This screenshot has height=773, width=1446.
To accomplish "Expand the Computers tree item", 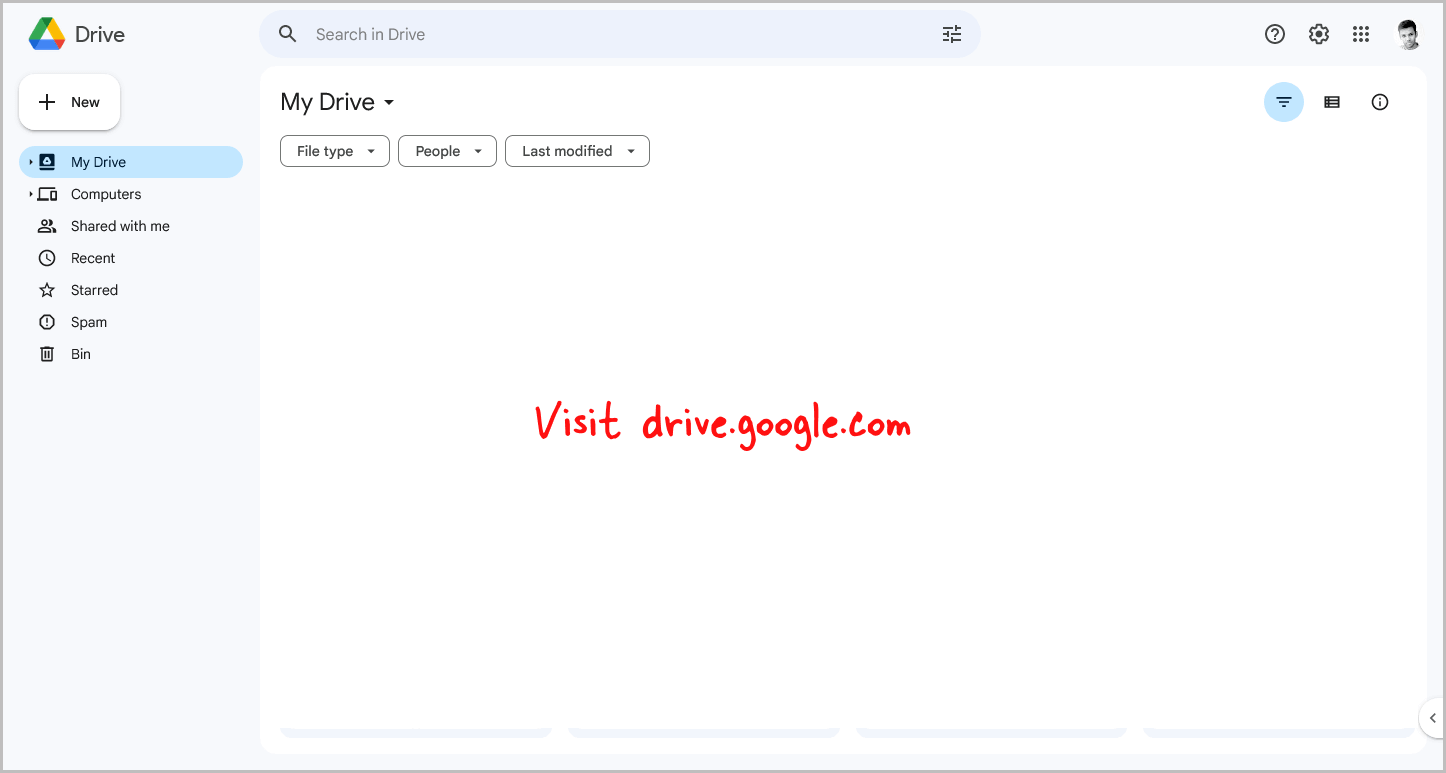I will [29, 193].
